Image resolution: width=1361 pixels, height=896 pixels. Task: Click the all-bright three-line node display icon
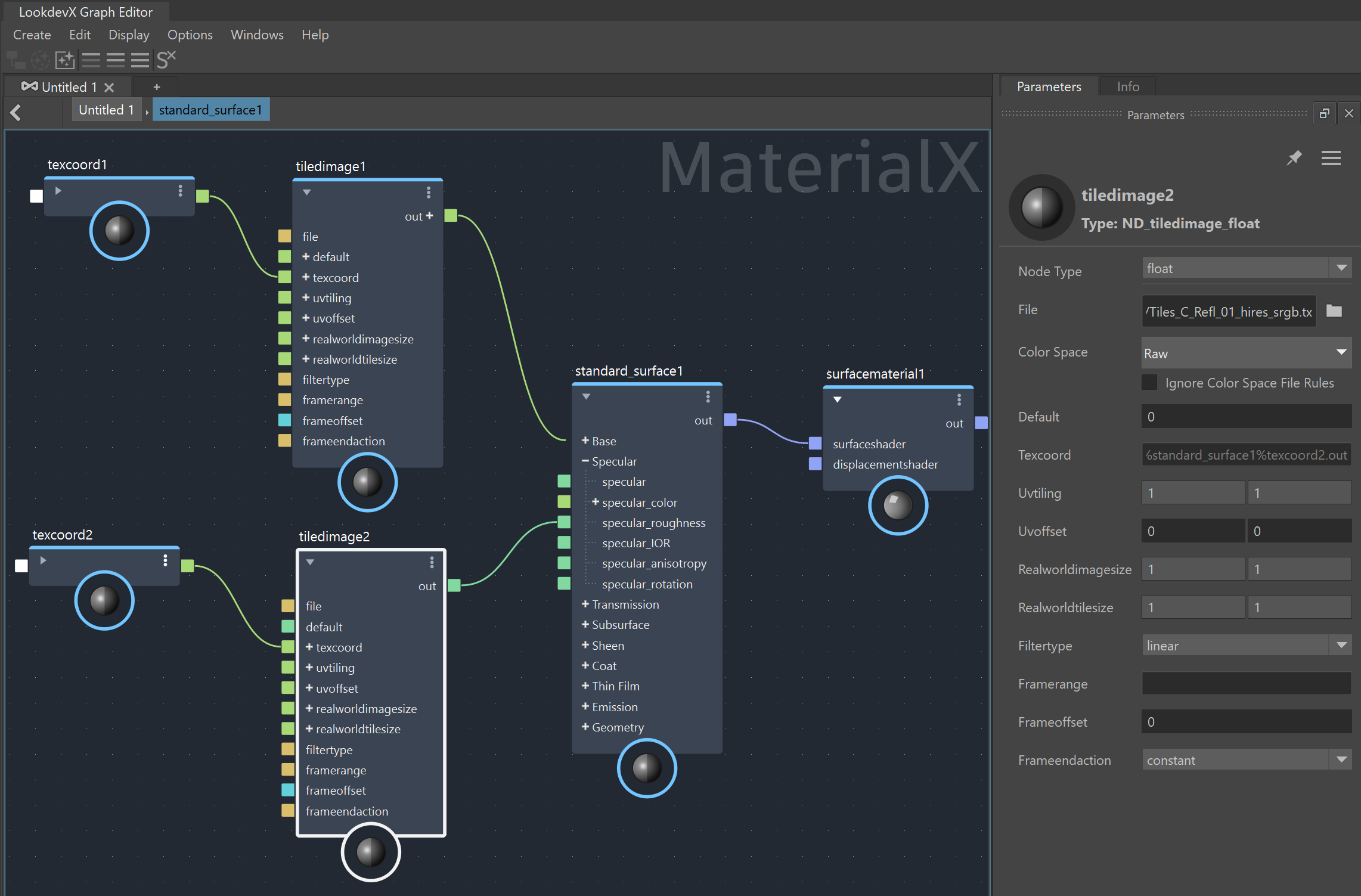[x=140, y=60]
